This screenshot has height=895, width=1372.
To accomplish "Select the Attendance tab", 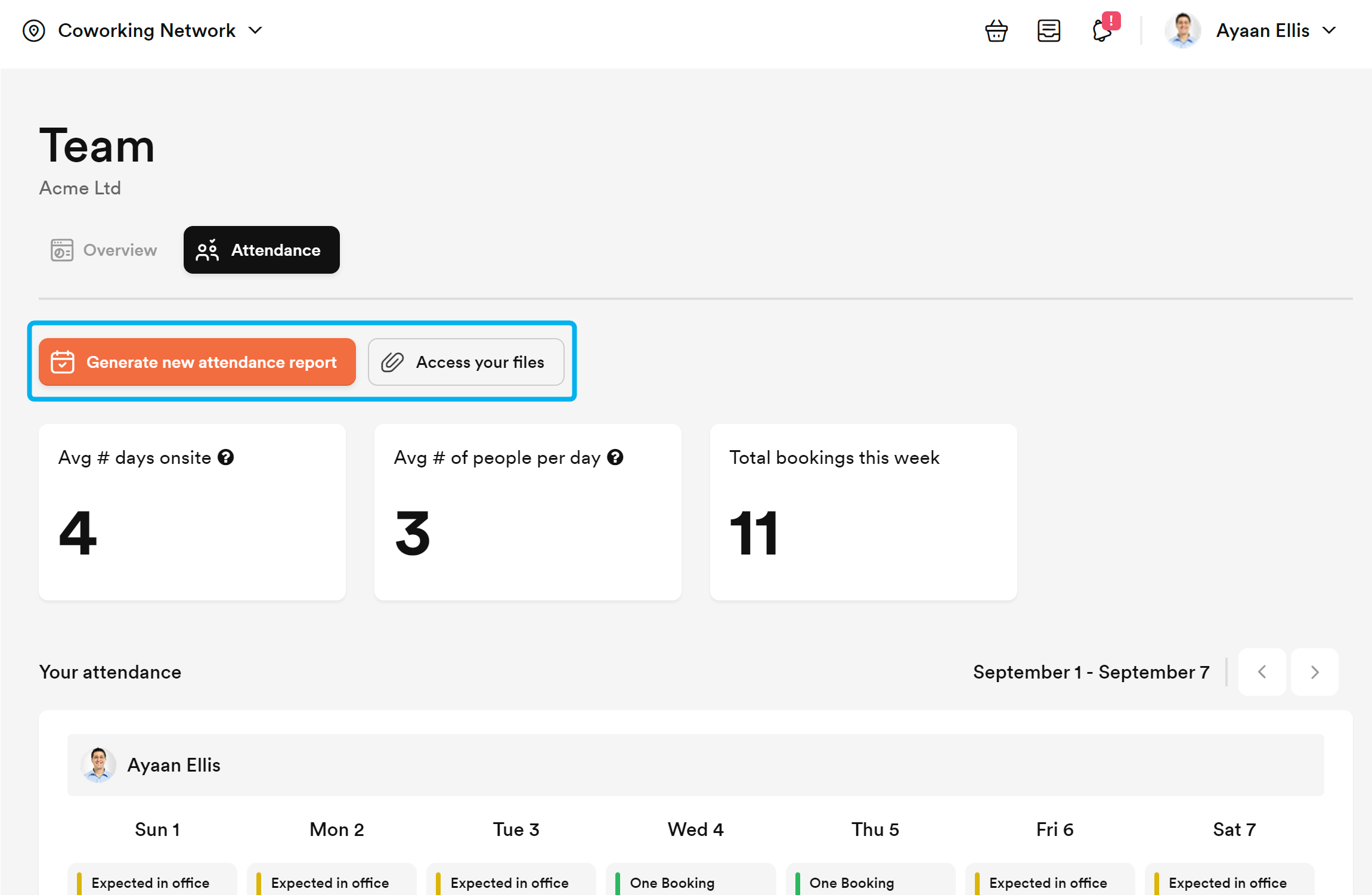I will pyautogui.click(x=262, y=250).
